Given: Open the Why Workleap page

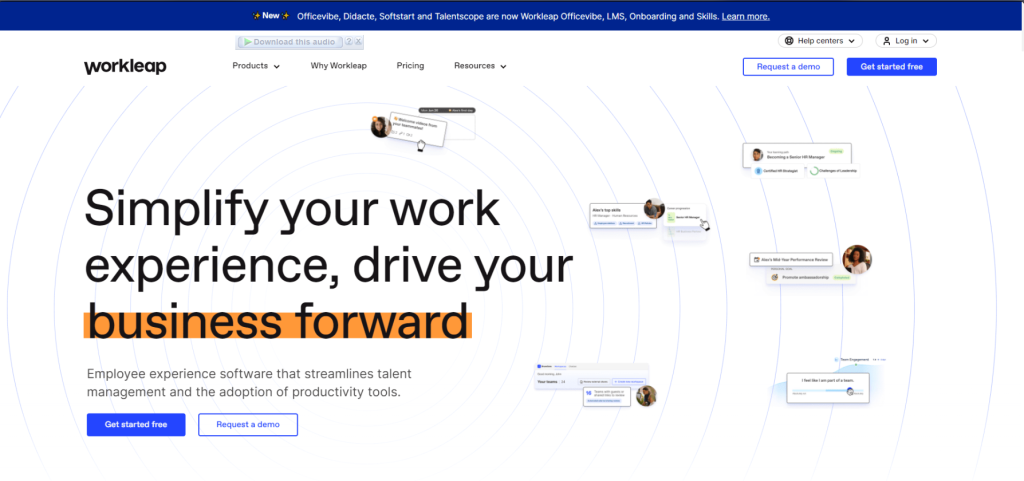Looking at the screenshot, I should 338,66.
